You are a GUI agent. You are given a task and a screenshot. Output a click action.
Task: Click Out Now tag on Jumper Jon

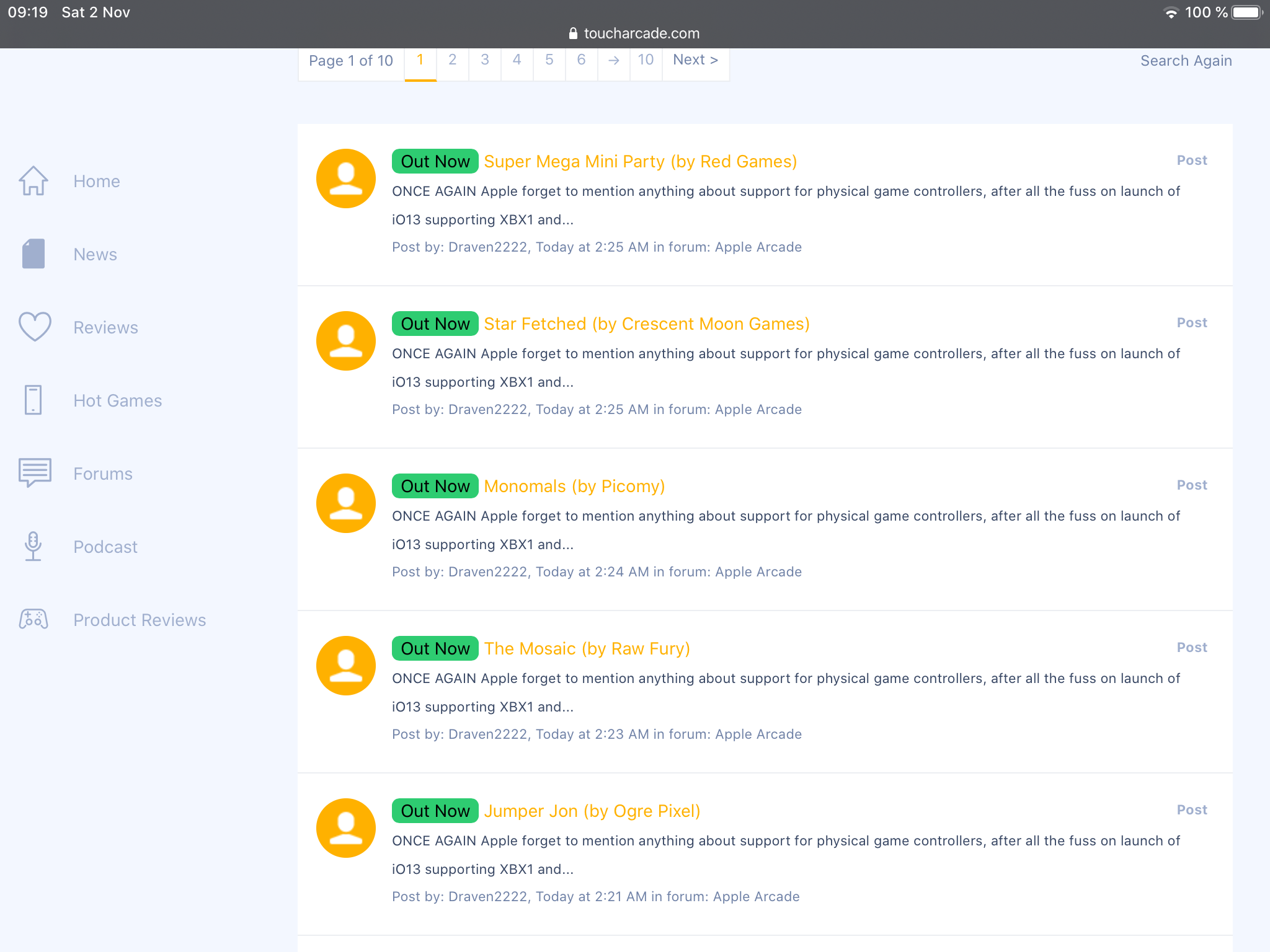[x=435, y=811]
